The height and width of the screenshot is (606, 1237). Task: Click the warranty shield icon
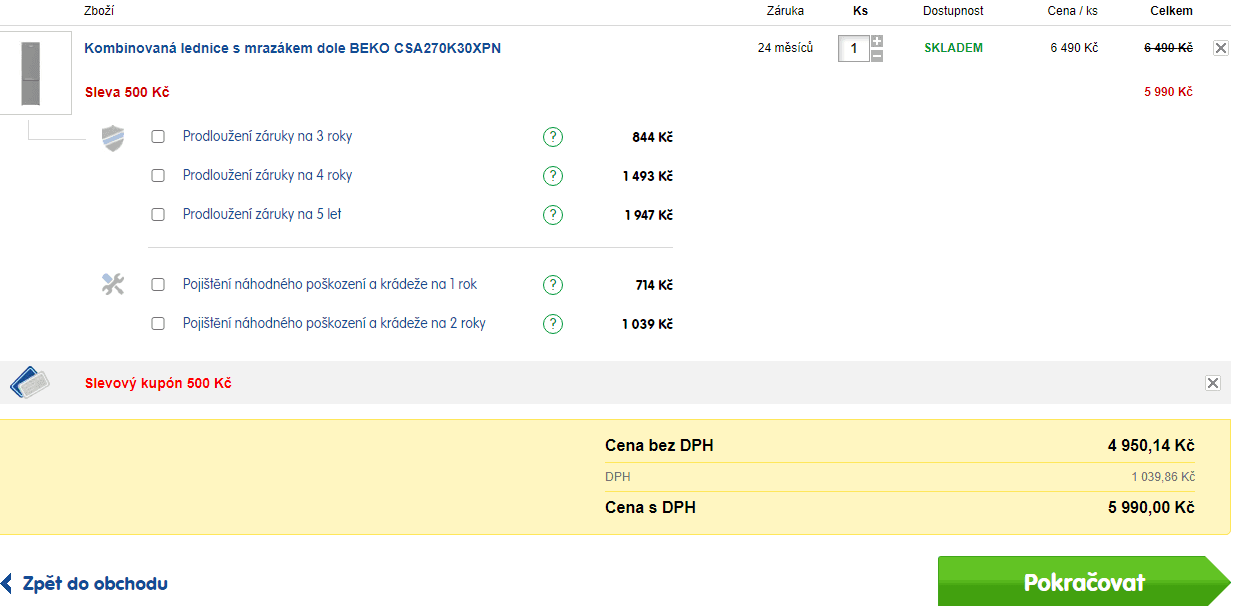[113, 138]
